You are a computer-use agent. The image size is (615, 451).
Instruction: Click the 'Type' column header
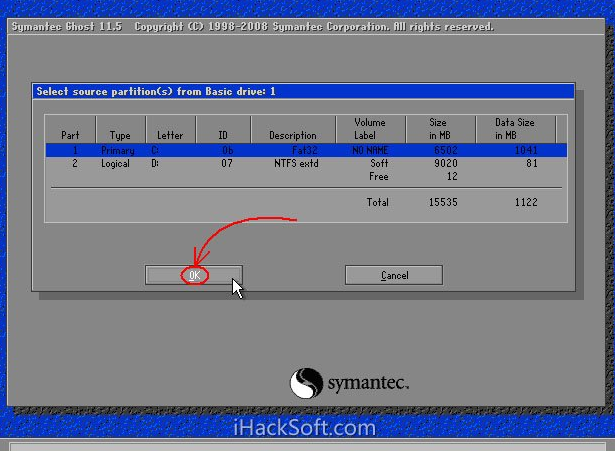coord(120,136)
